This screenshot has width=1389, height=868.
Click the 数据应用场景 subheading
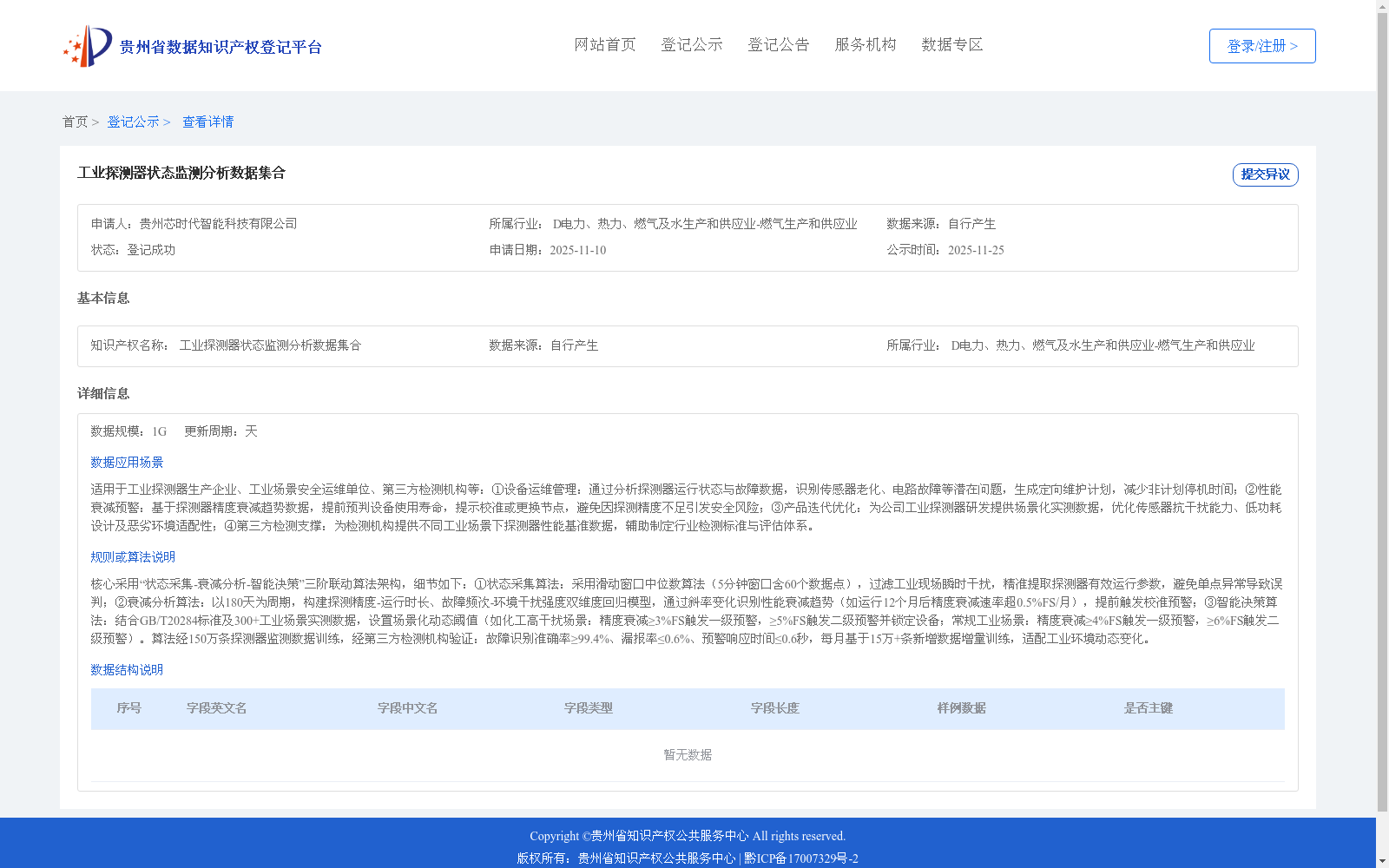tap(127, 463)
